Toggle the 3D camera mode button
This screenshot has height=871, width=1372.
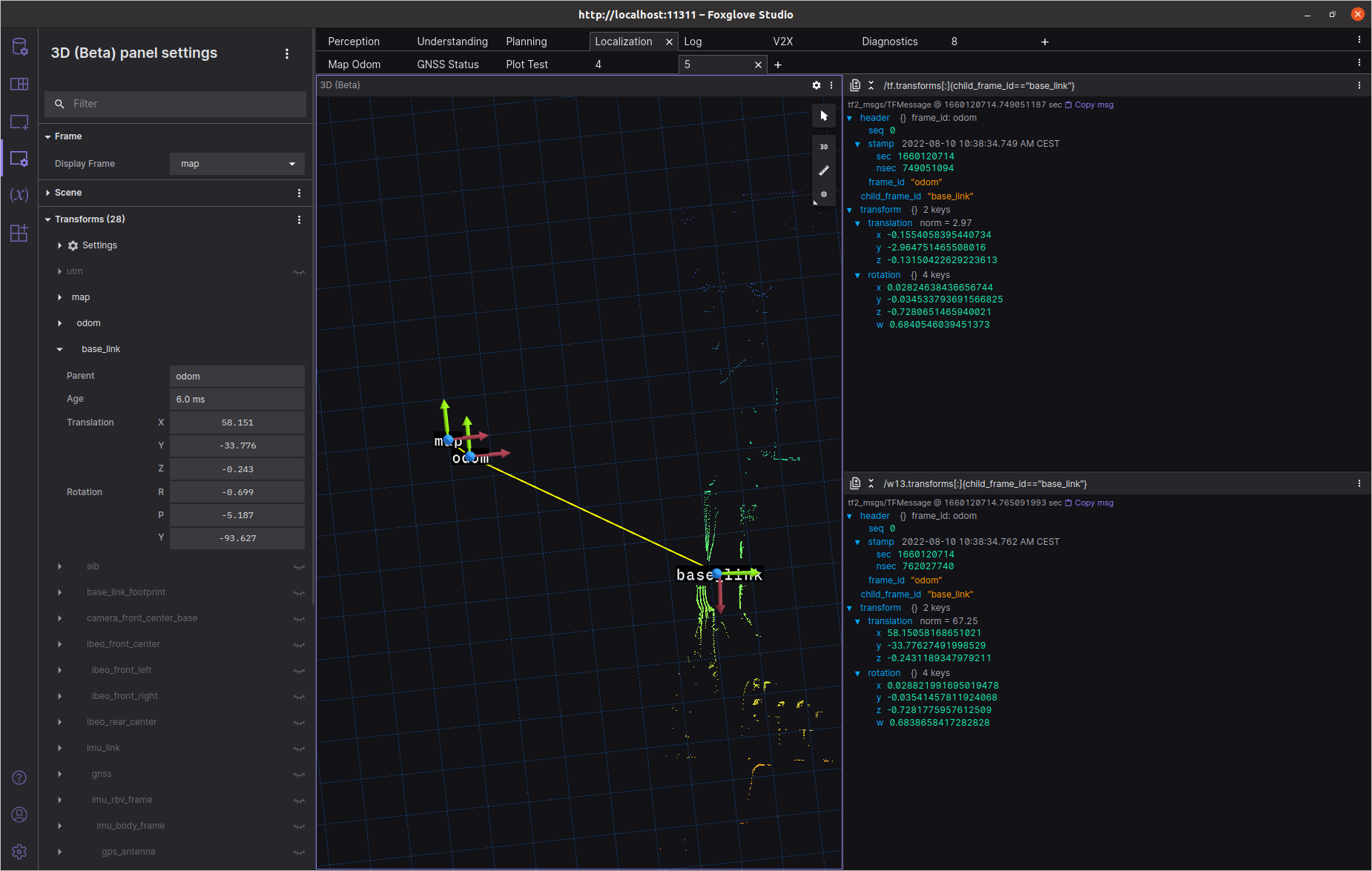pos(823,147)
